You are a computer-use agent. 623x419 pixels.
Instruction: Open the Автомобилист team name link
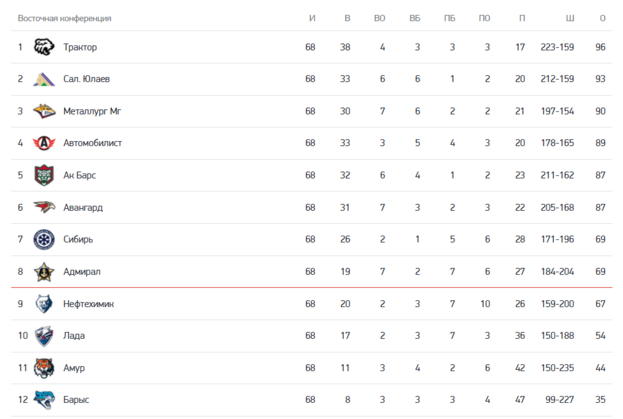[92, 143]
